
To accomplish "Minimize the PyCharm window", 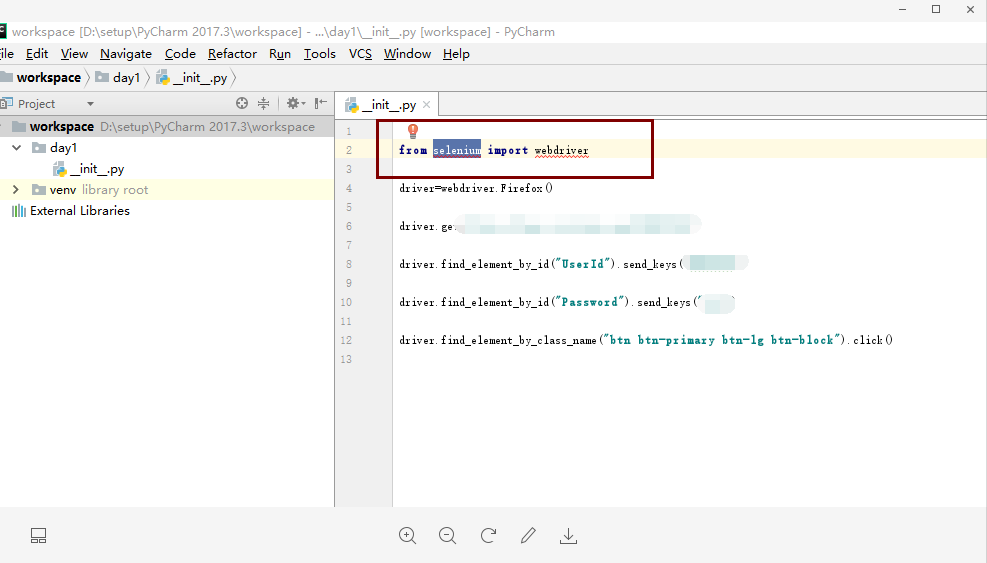I will pyautogui.click(x=903, y=9).
